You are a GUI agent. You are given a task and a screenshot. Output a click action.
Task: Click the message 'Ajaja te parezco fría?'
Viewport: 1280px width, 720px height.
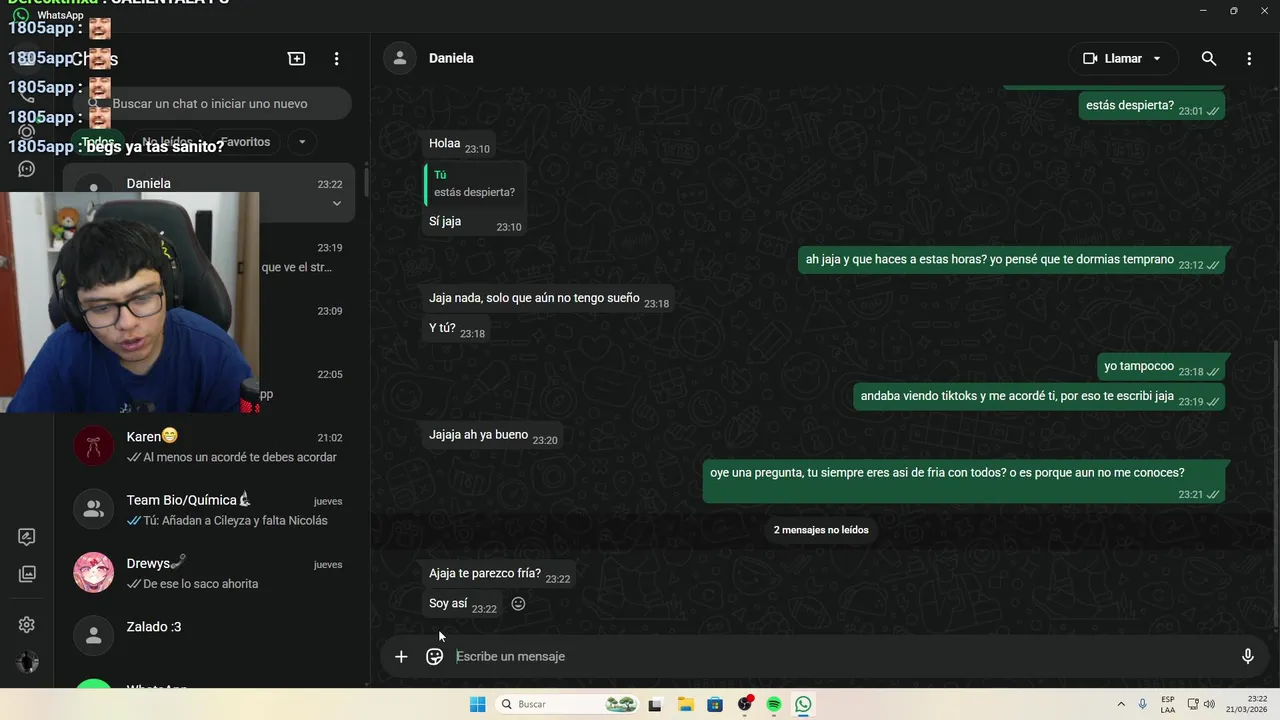click(x=499, y=575)
